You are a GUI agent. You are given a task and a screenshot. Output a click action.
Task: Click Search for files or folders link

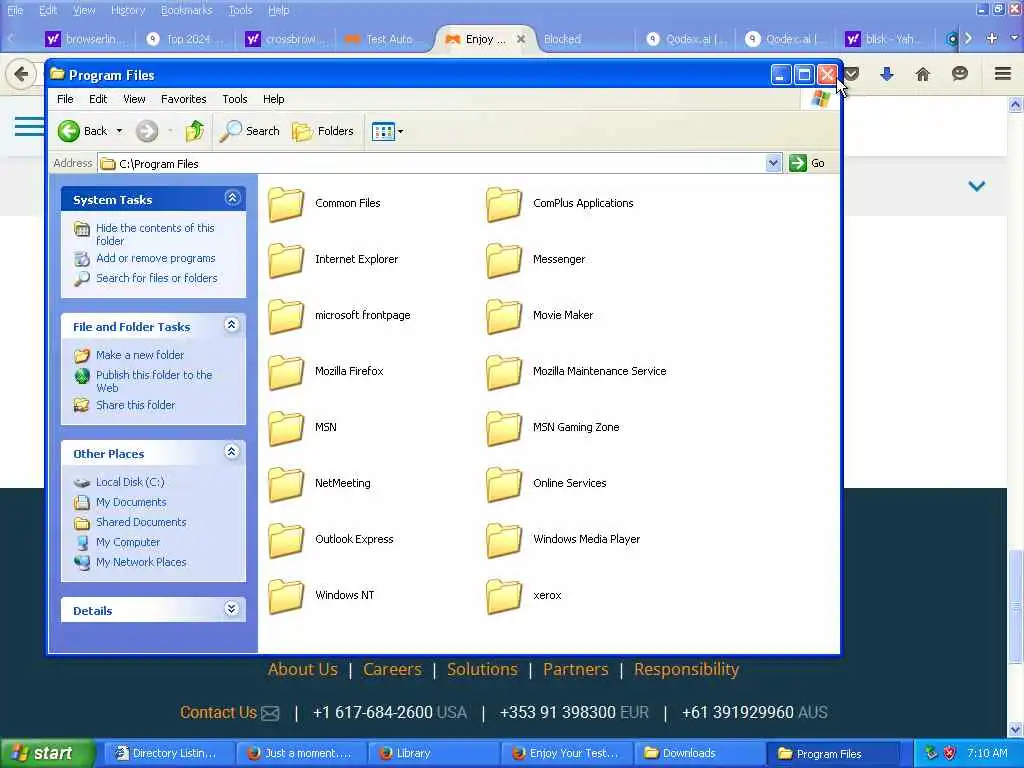point(157,278)
